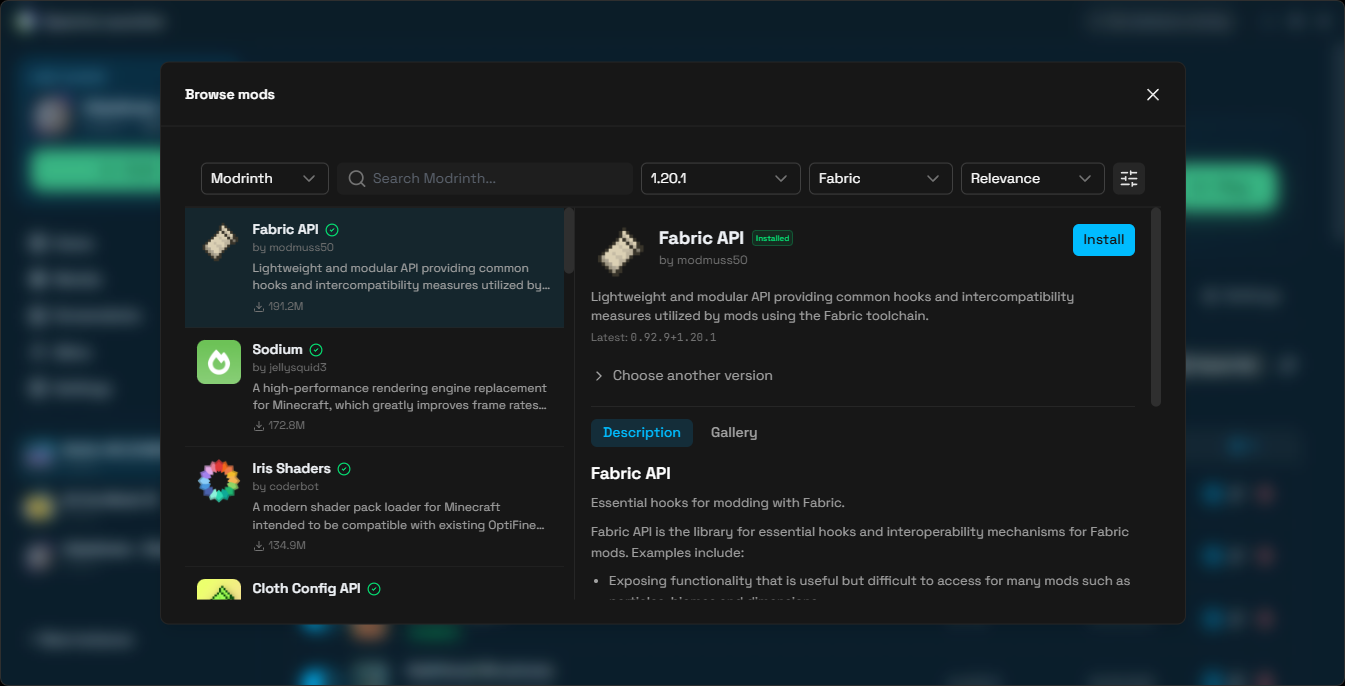The height and width of the screenshot is (686, 1345).
Task: Select the Cloth Config API title
Action: coord(306,589)
